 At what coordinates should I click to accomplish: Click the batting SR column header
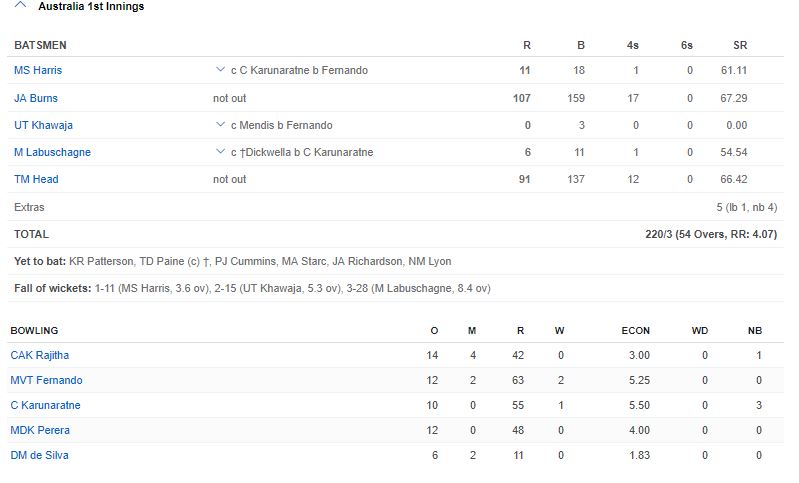tap(740, 45)
